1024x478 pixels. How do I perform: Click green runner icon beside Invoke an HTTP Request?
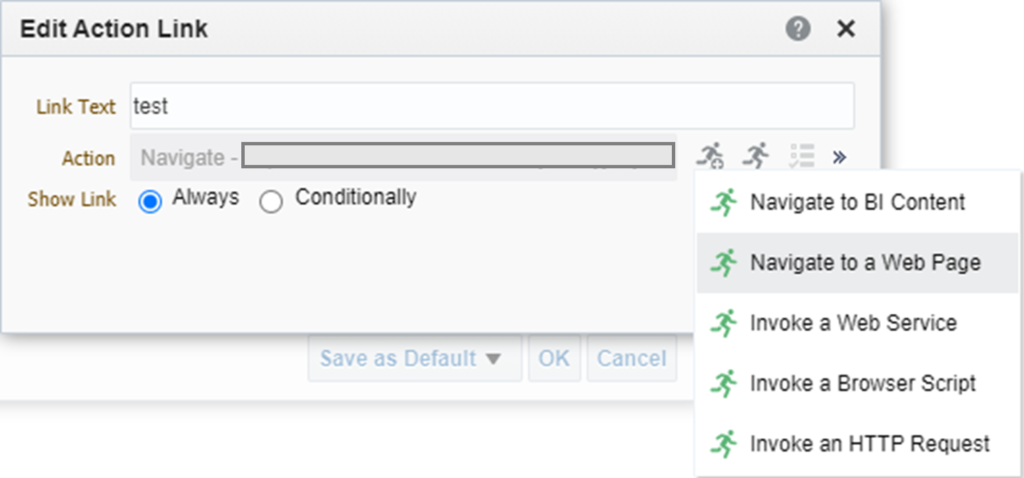tap(724, 444)
